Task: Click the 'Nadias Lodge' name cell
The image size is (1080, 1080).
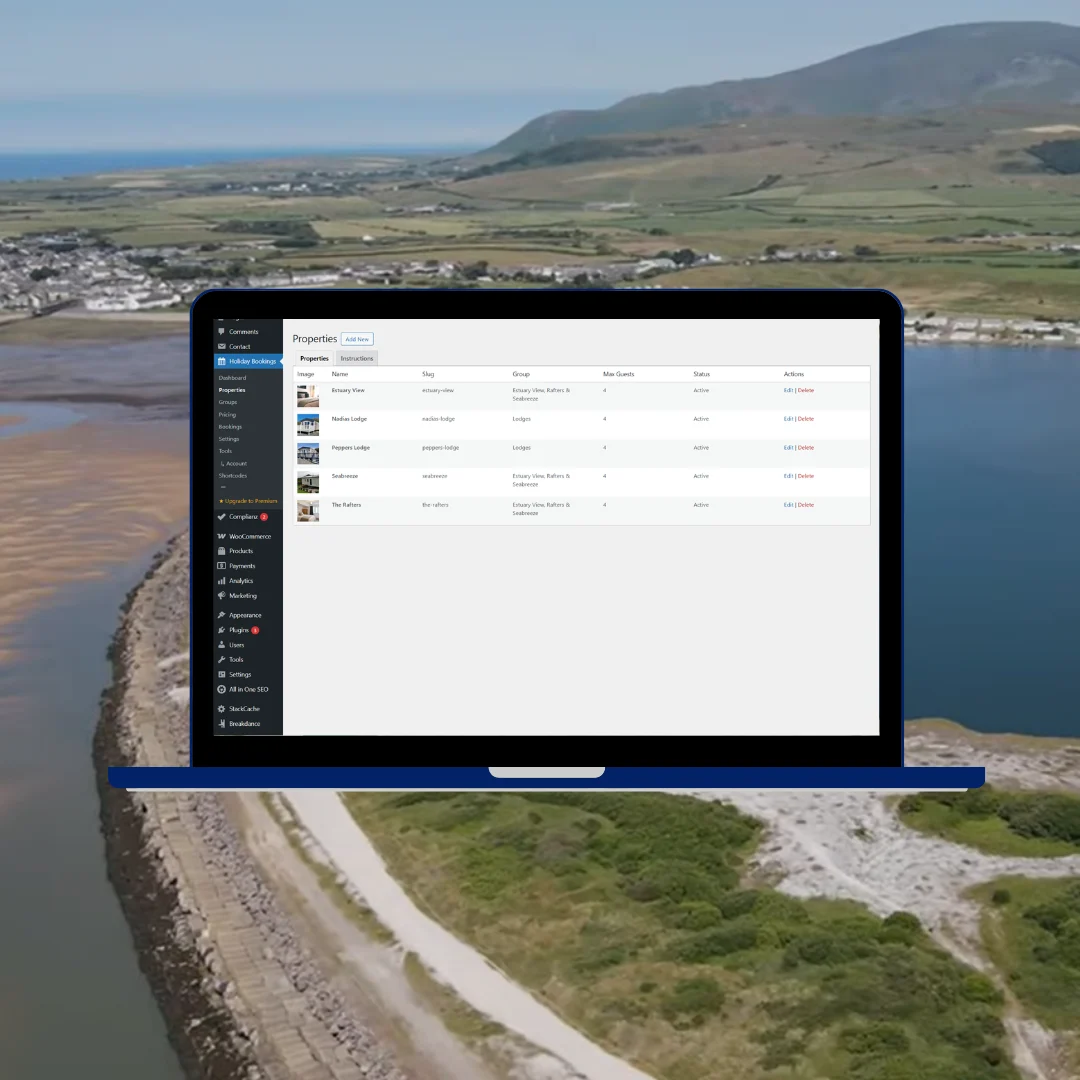Action: tap(349, 419)
